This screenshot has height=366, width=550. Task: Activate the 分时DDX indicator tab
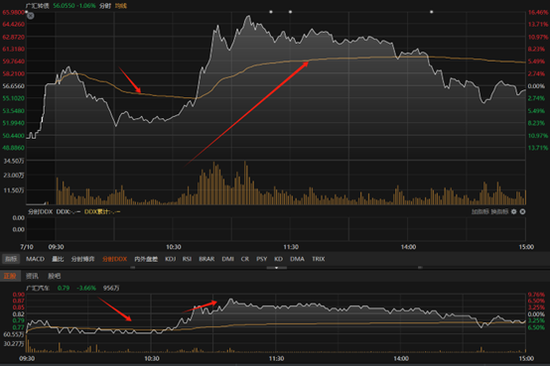[115, 259]
